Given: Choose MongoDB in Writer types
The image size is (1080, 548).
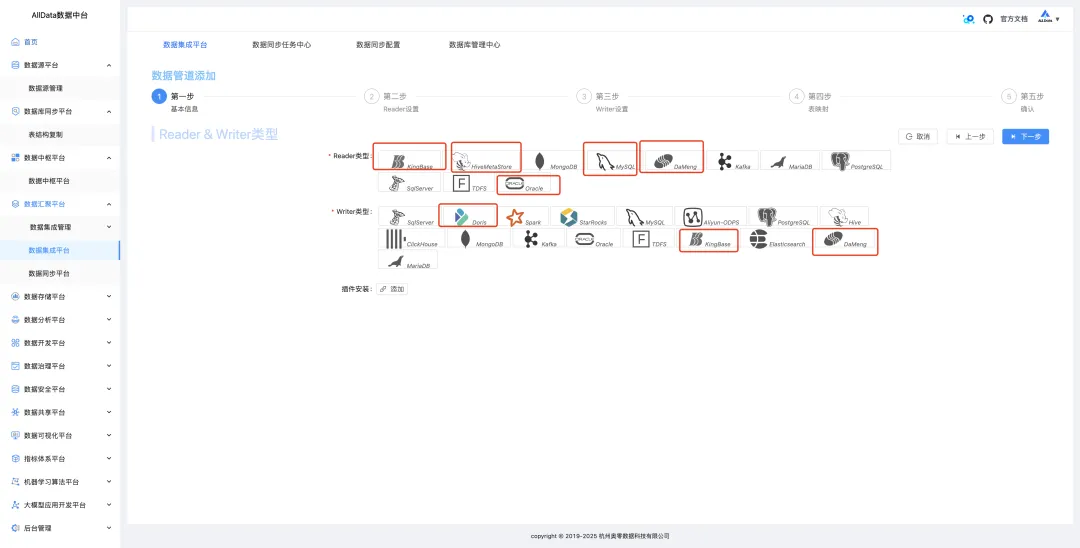Looking at the screenshot, I should coord(479,239).
